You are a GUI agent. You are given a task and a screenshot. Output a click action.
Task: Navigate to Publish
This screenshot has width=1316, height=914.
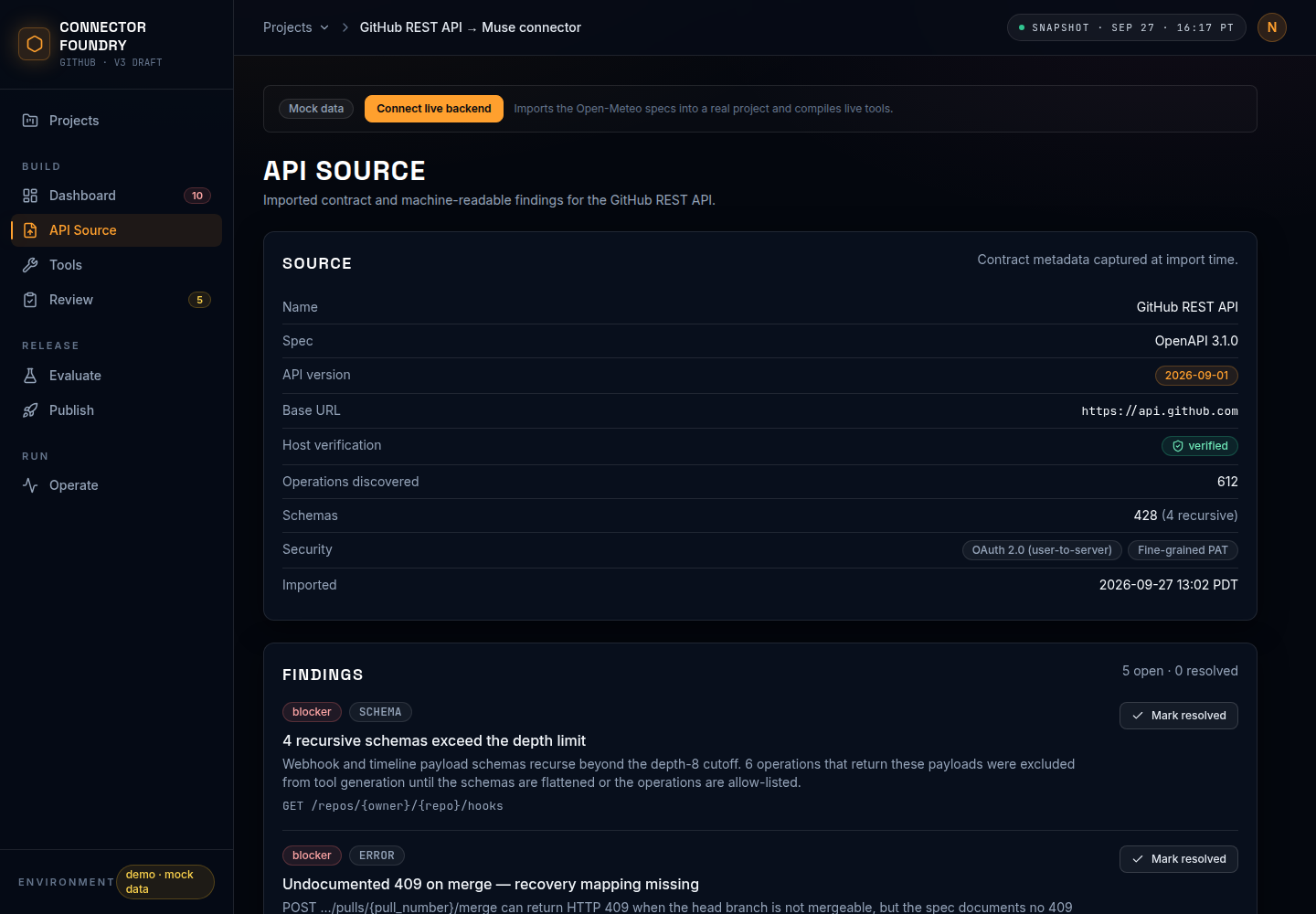[117, 410]
